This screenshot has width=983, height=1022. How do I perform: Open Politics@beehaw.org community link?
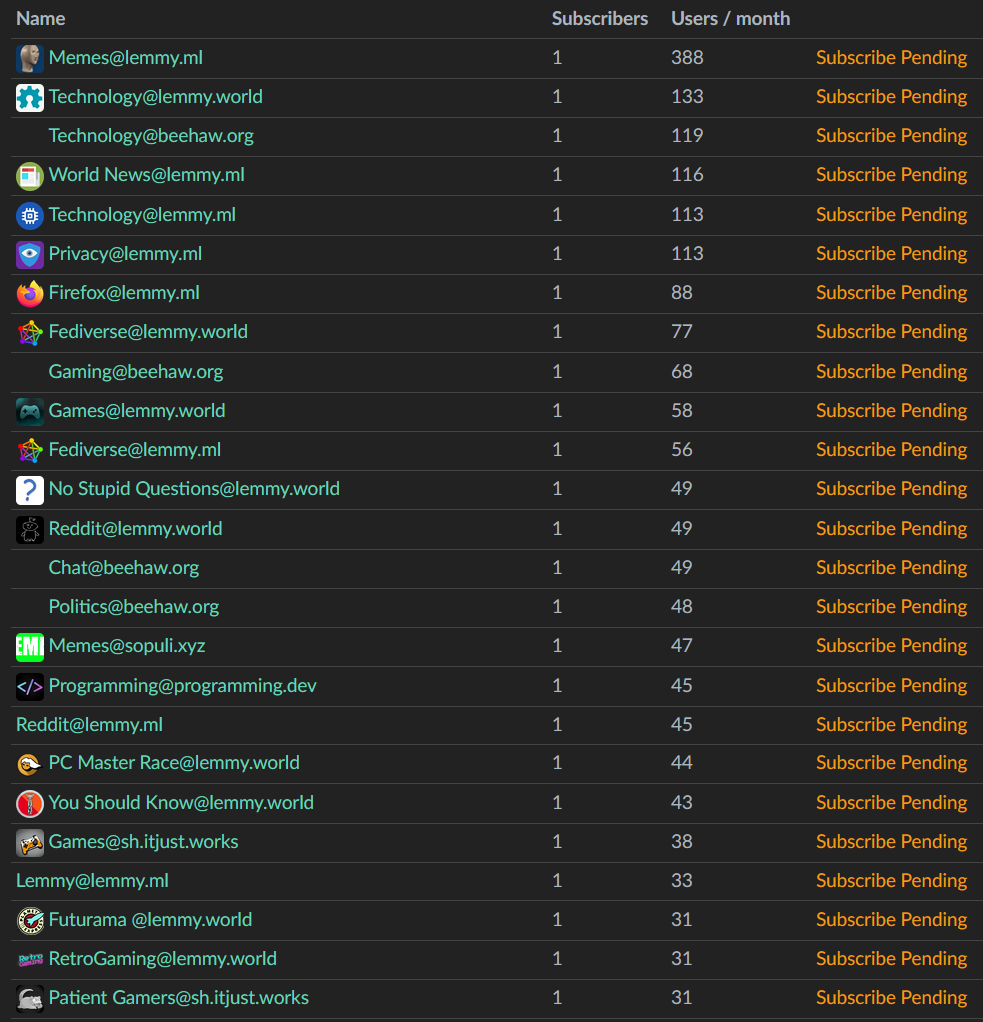point(134,607)
